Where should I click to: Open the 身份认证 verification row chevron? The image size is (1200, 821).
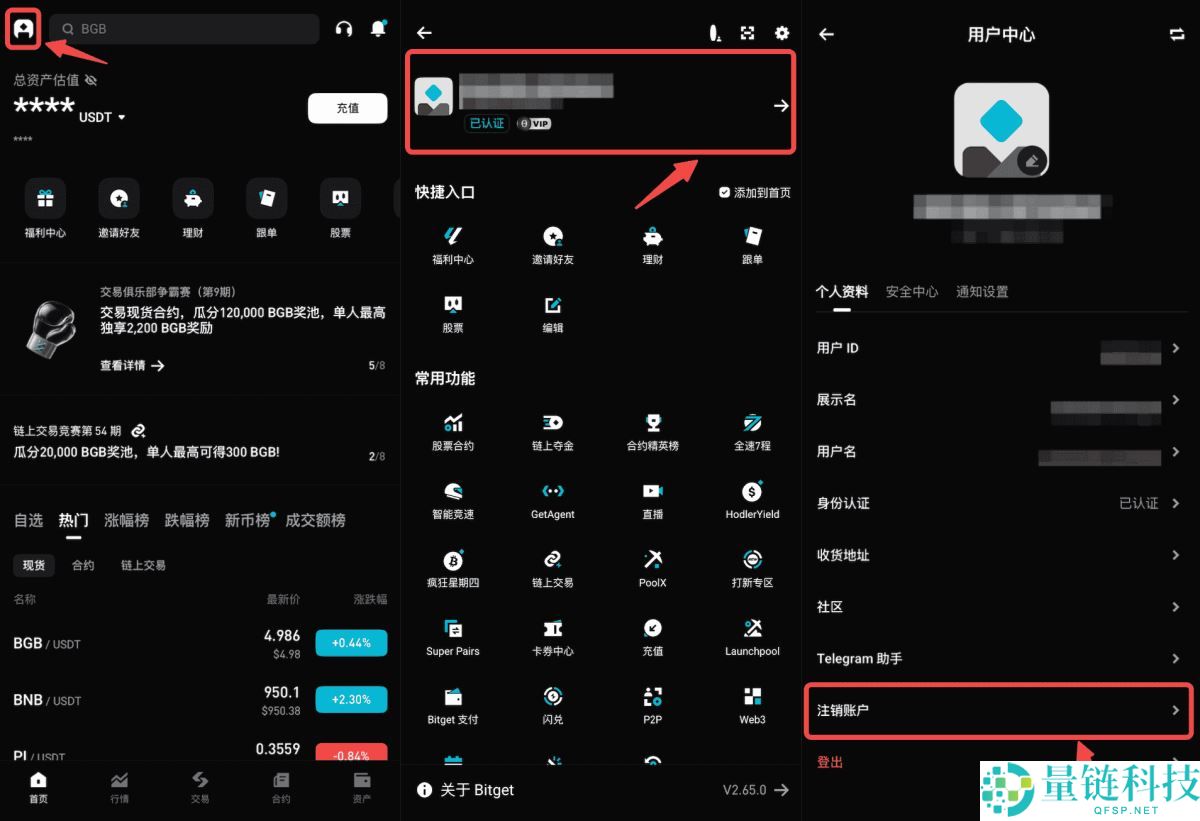1176,503
